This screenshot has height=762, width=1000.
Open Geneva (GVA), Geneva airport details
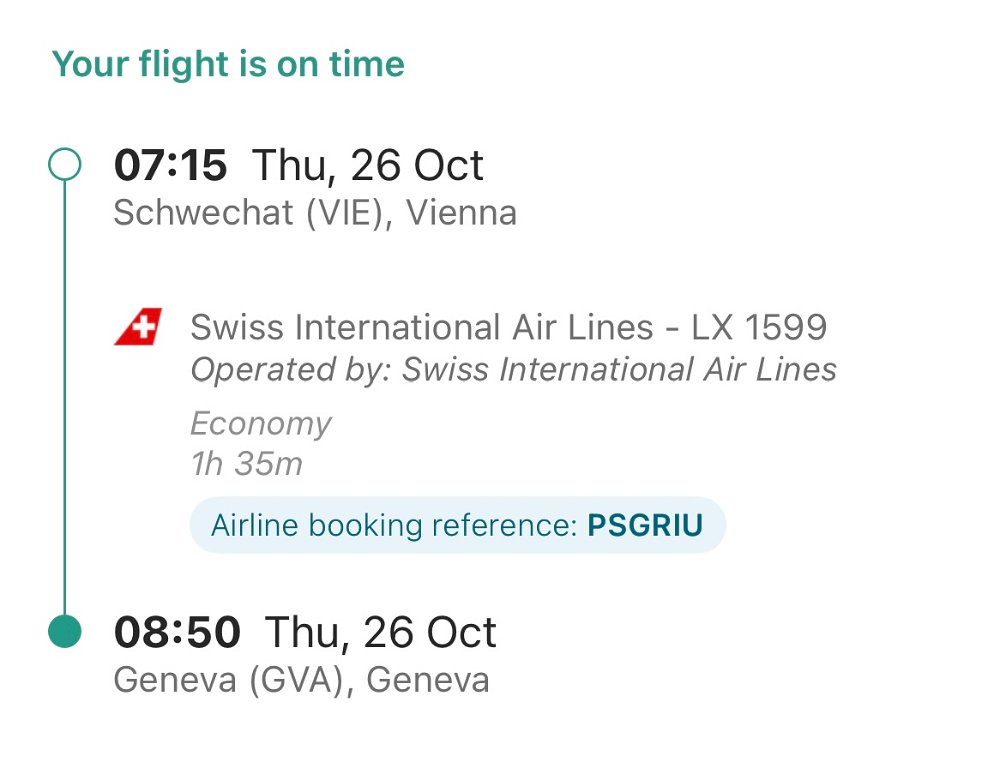coord(301,680)
